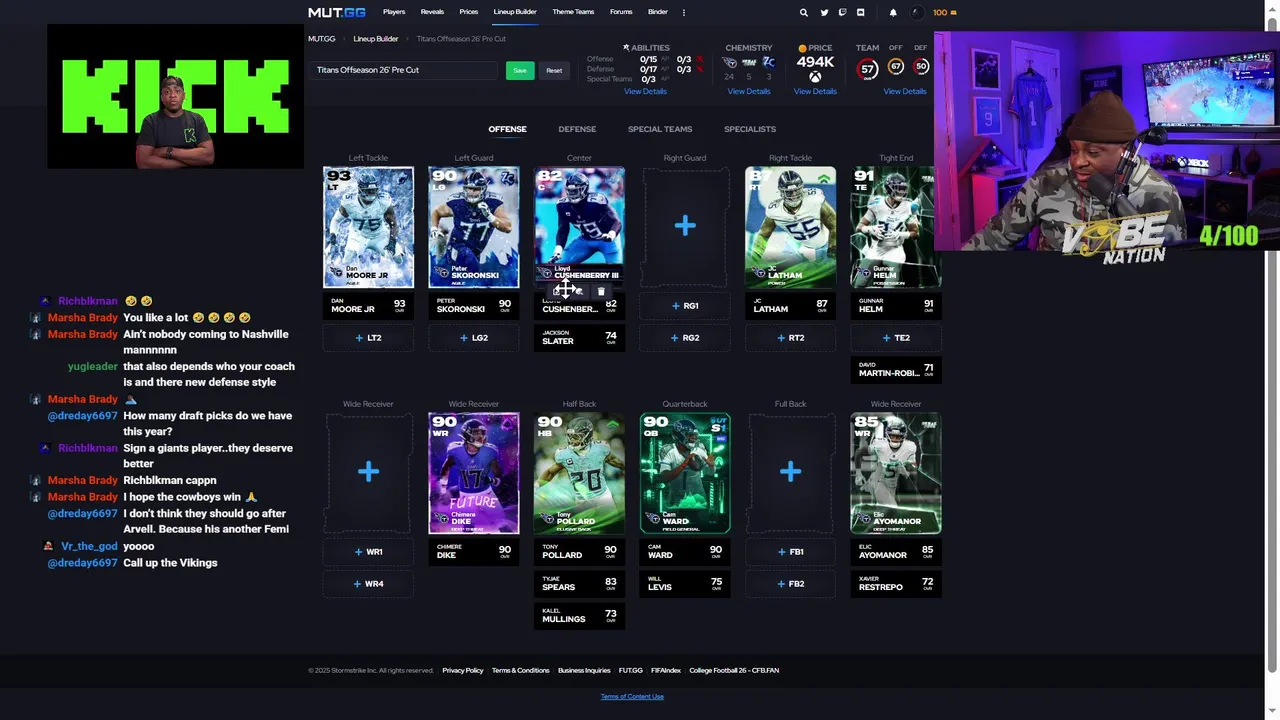This screenshot has width=1280, height=720.
Task: Save the lineup with green Save button
Action: (x=520, y=70)
